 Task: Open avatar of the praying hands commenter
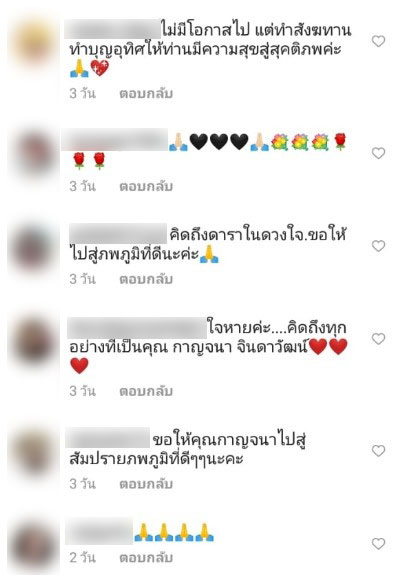click(x=34, y=545)
